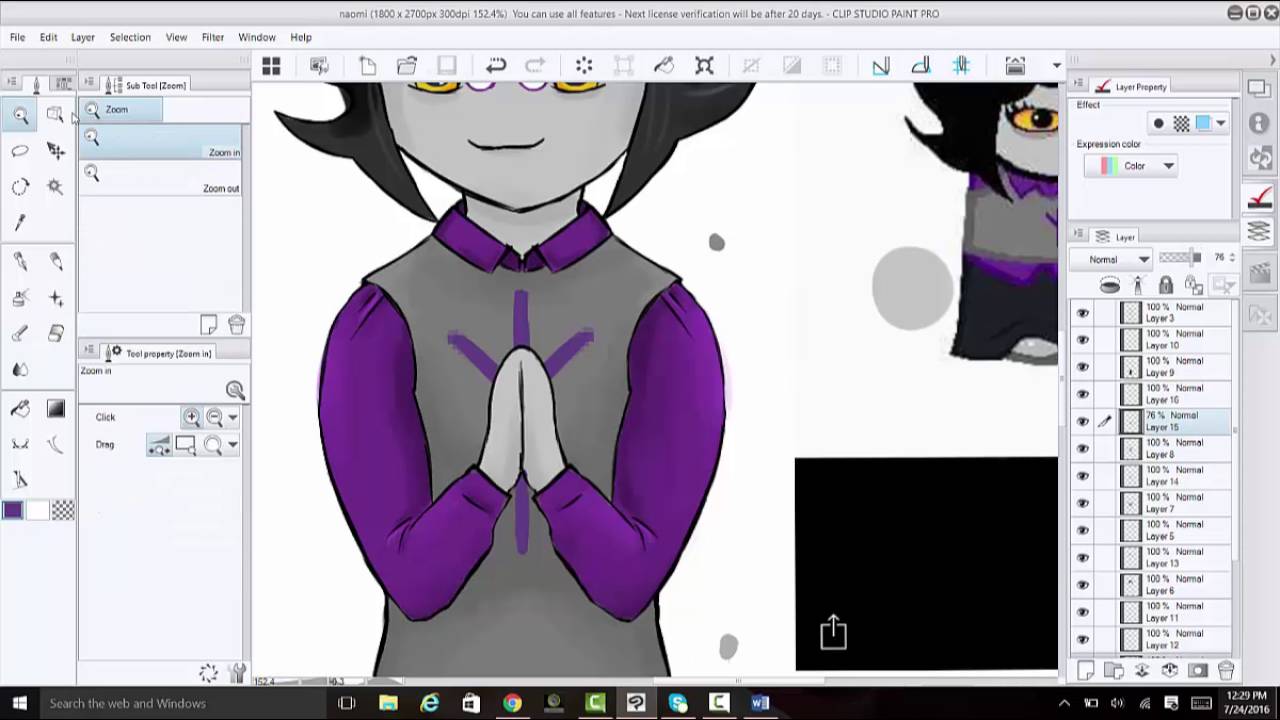Expand the Click setting dropdown arrow
Screen dimensions: 1280x720
pyautogui.click(x=233, y=417)
